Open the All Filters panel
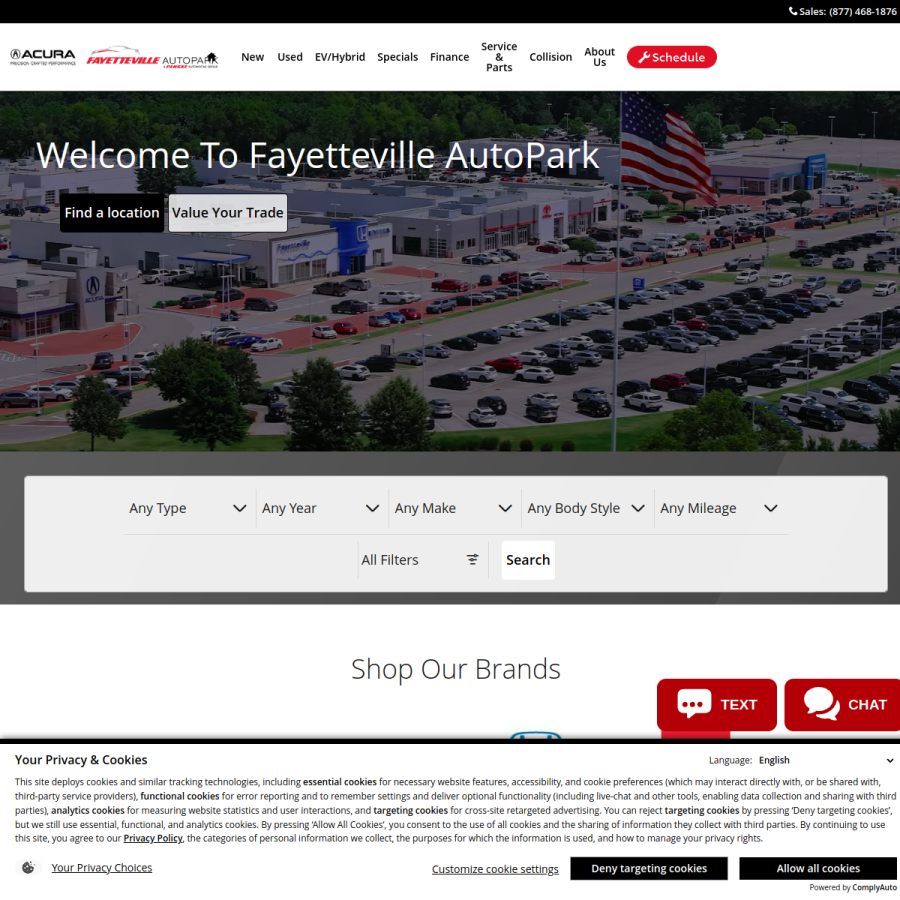The height and width of the screenshot is (900, 900). [x=422, y=560]
